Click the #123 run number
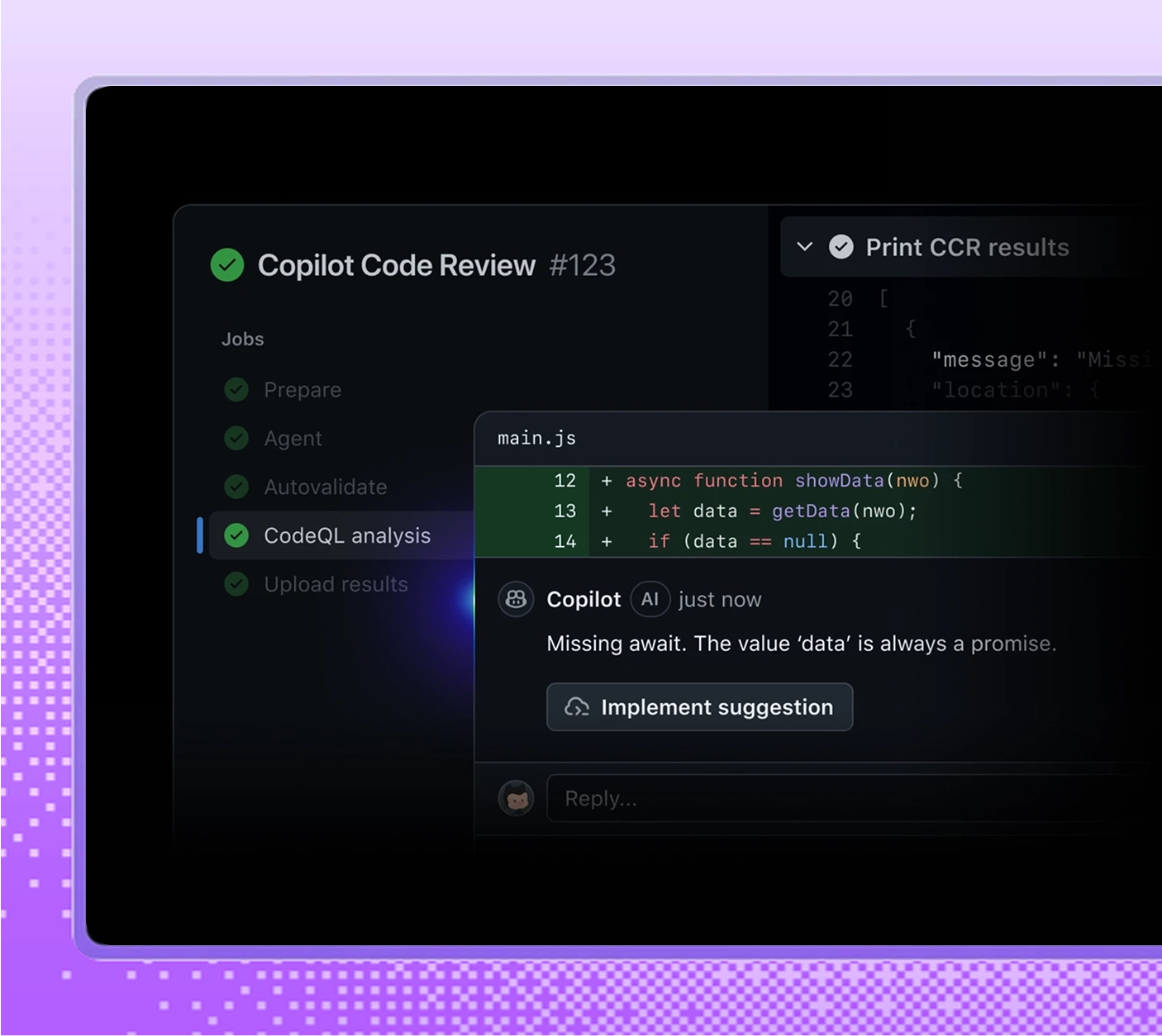The width and height of the screenshot is (1162, 1036). click(x=583, y=265)
